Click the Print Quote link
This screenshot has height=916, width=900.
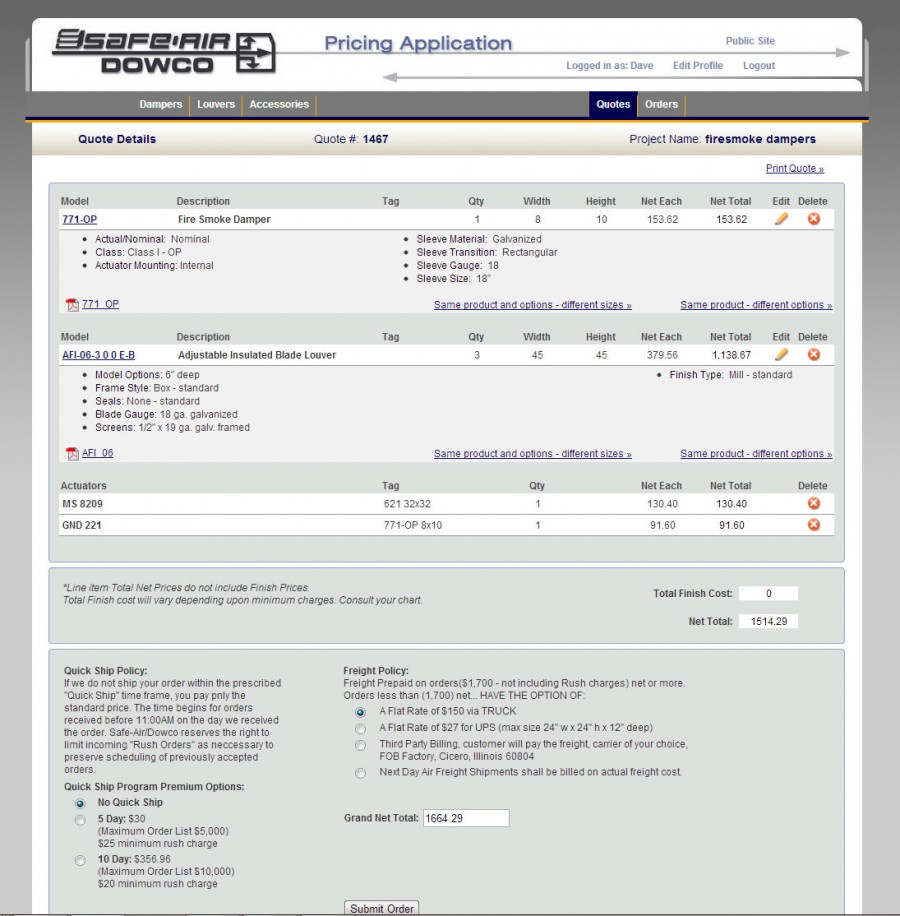(x=794, y=169)
